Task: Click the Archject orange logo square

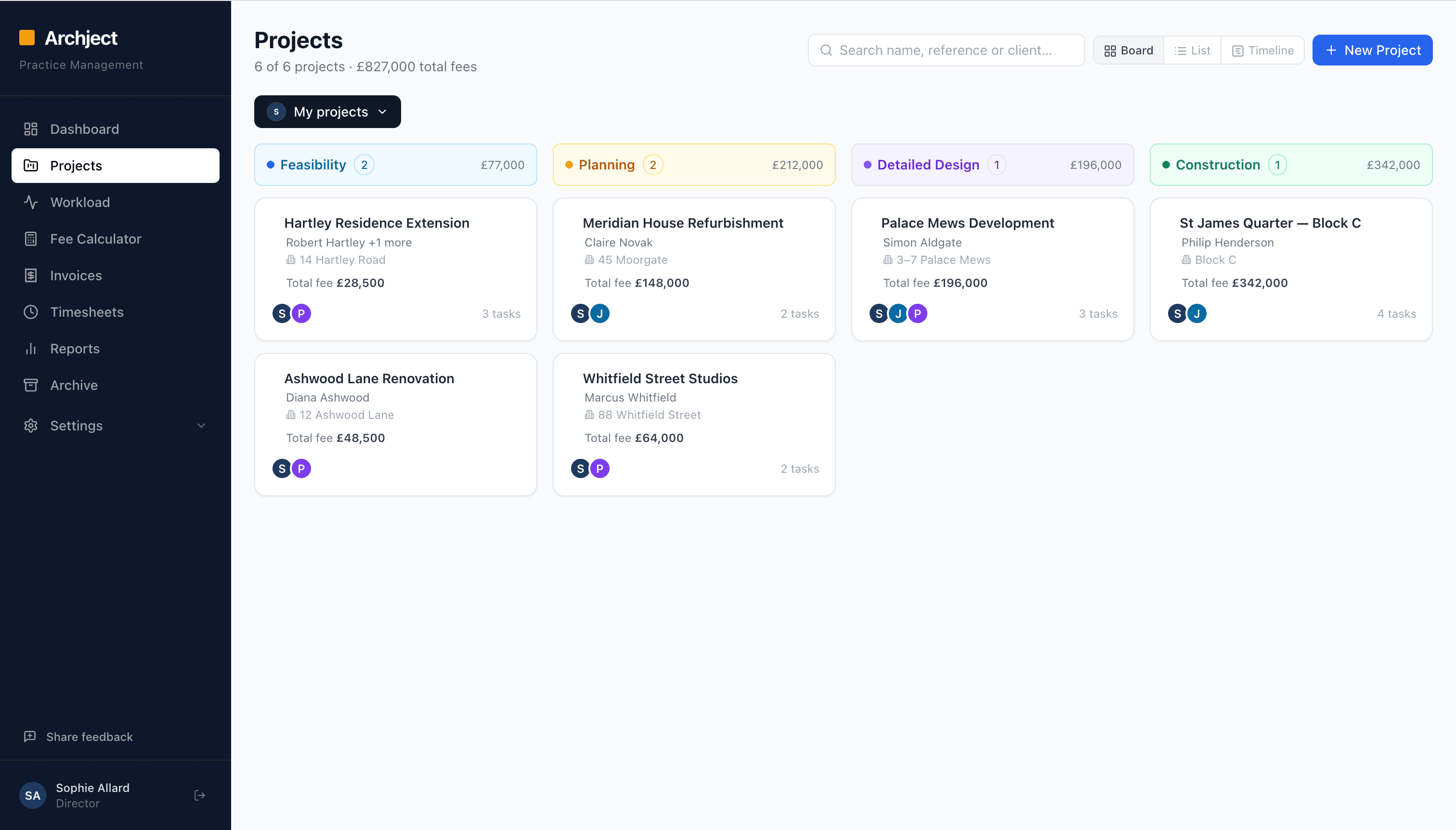Action: tap(27, 38)
